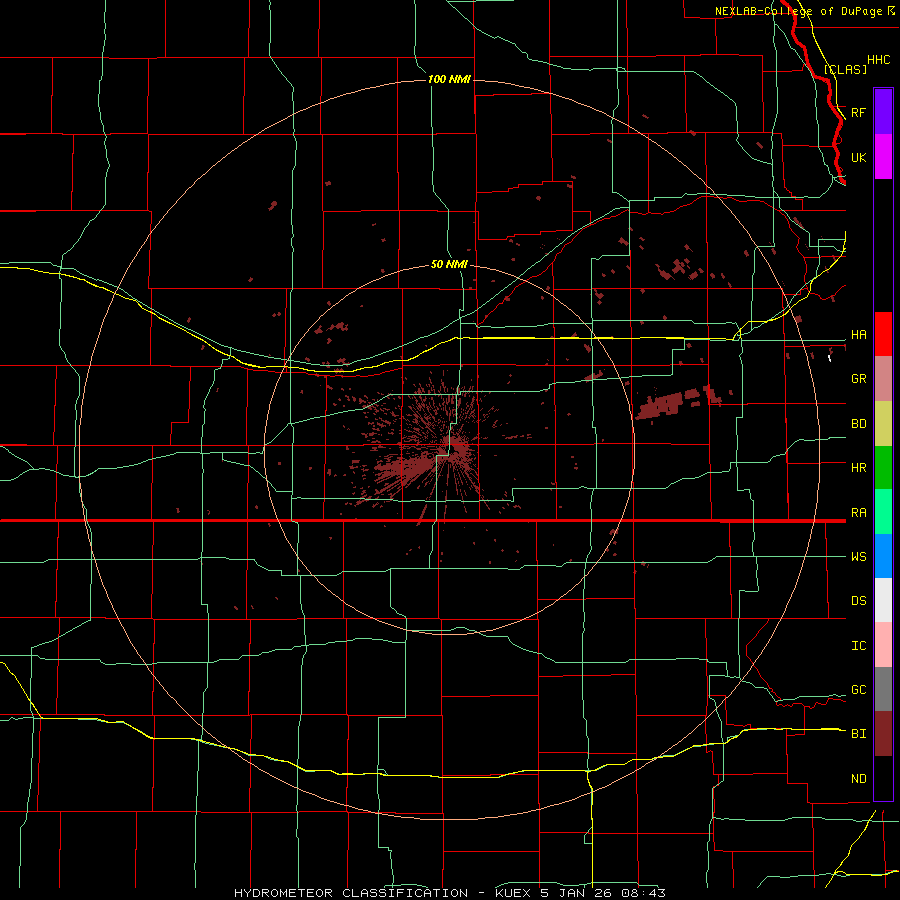The image size is (900, 900).
Task: Click the BD legend label
Action: point(858,424)
